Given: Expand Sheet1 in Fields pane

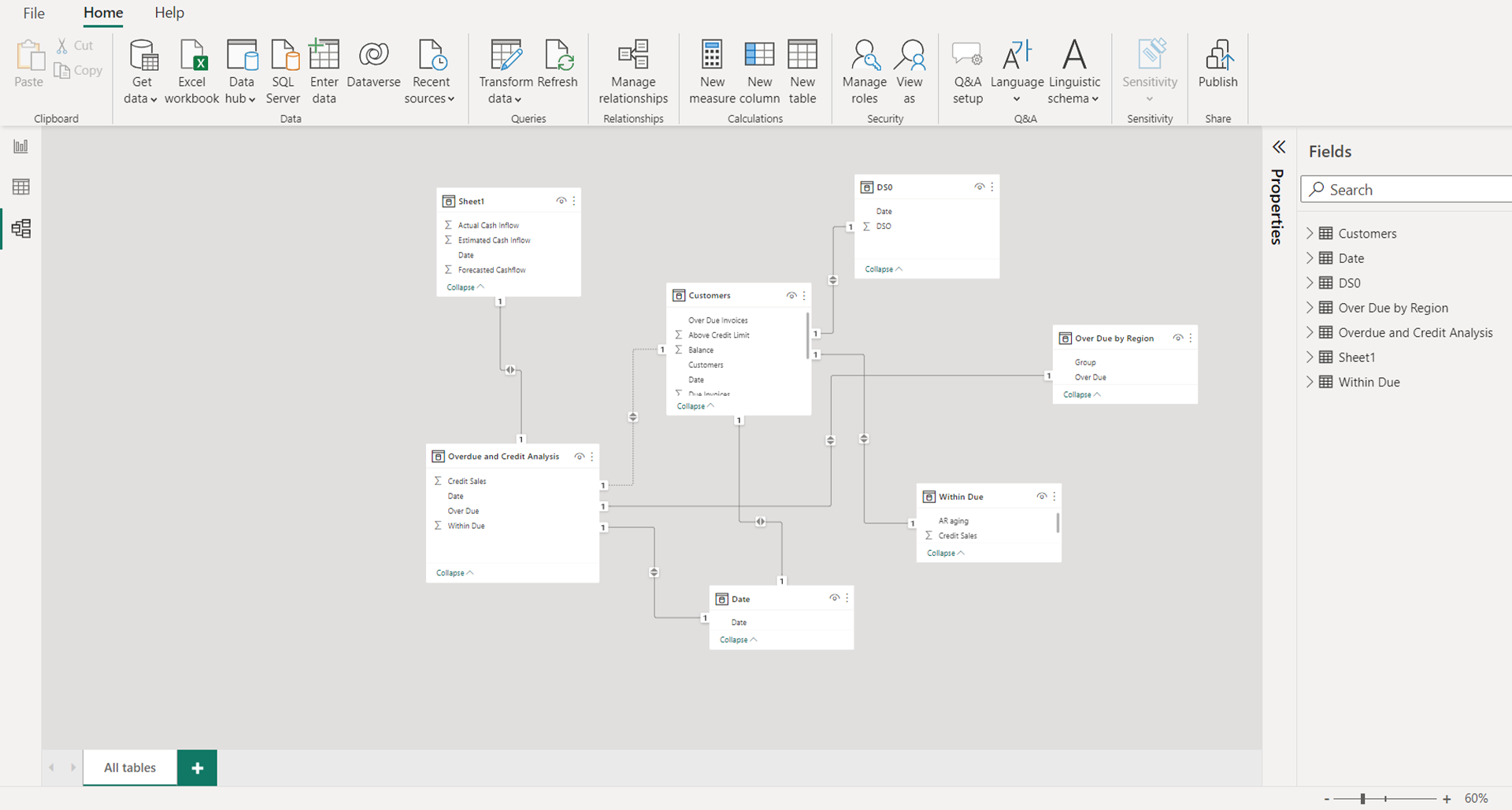Looking at the screenshot, I should tap(1310, 357).
